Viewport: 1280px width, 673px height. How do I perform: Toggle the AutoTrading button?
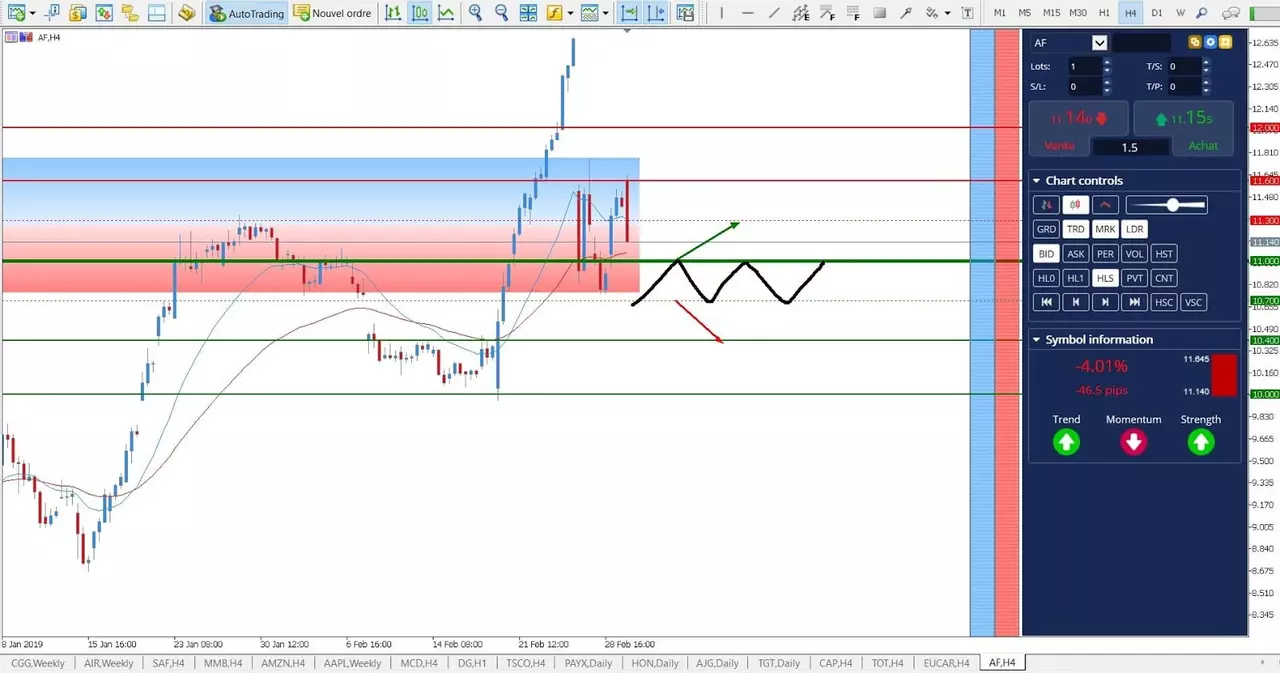coord(247,13)
